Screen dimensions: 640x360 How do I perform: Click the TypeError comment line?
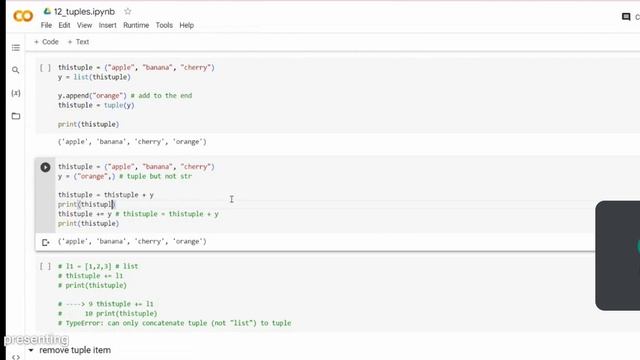pos(175,323)
